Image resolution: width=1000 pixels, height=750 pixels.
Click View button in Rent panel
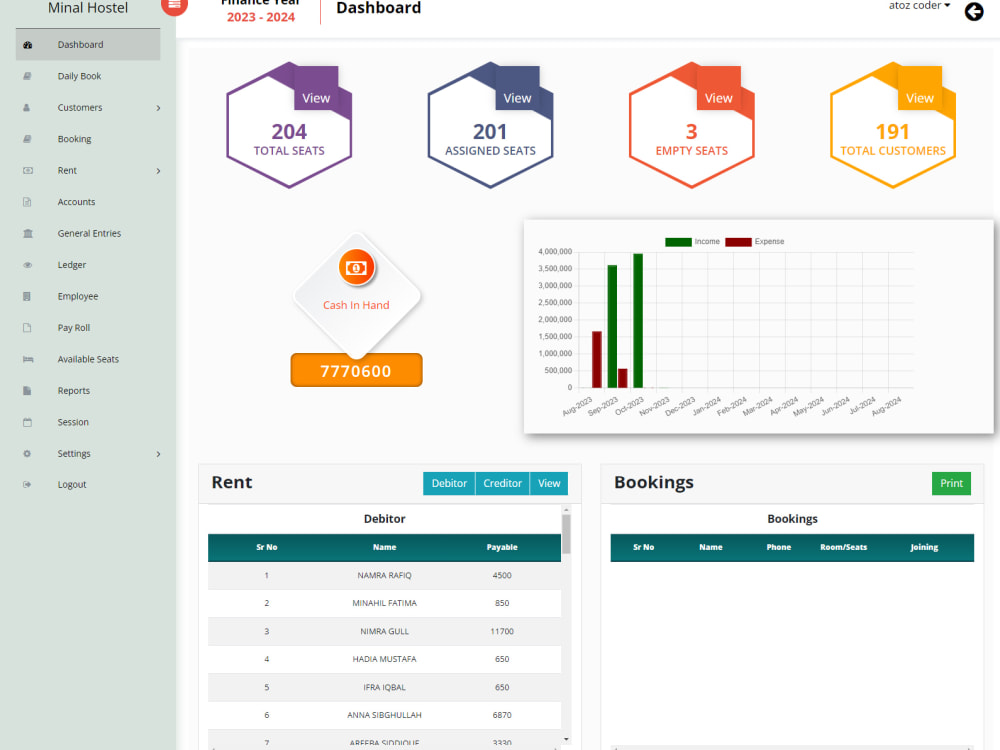coord(549,483)
